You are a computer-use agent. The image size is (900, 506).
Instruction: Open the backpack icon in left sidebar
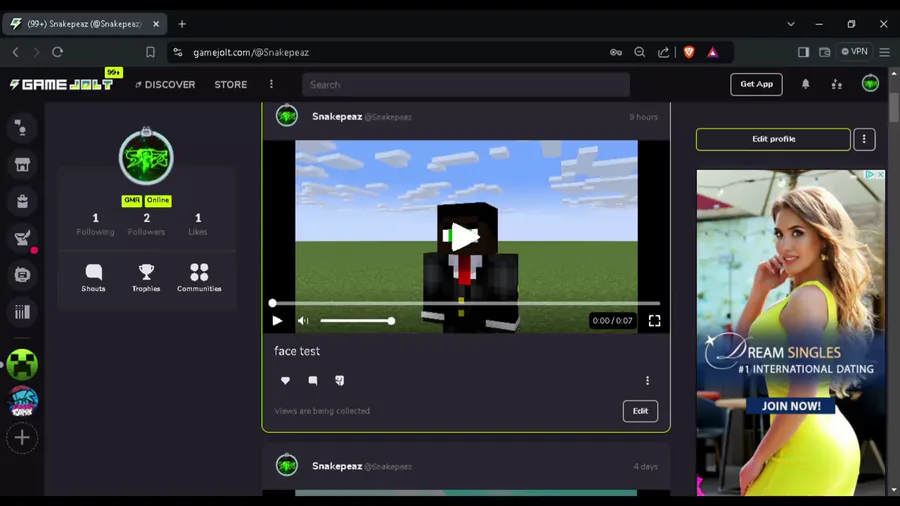point(22,201)
